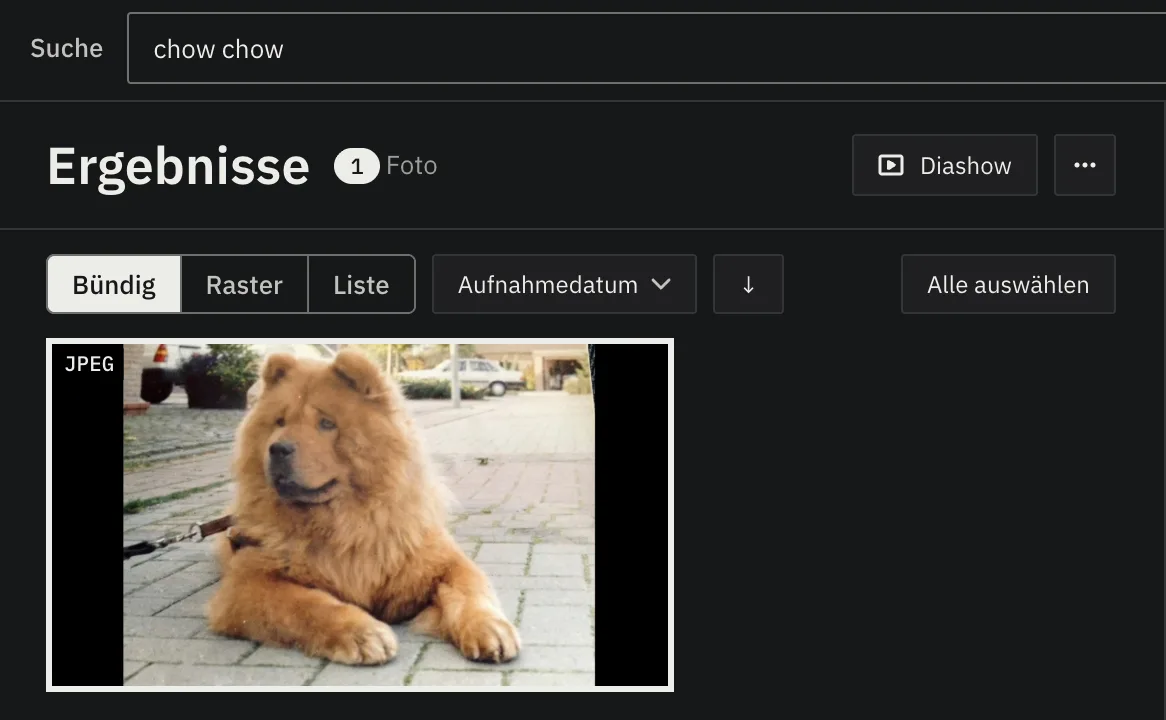Switch to Liste view
The height and width of the screenshot is (720, 1166).
pos(361,284)
